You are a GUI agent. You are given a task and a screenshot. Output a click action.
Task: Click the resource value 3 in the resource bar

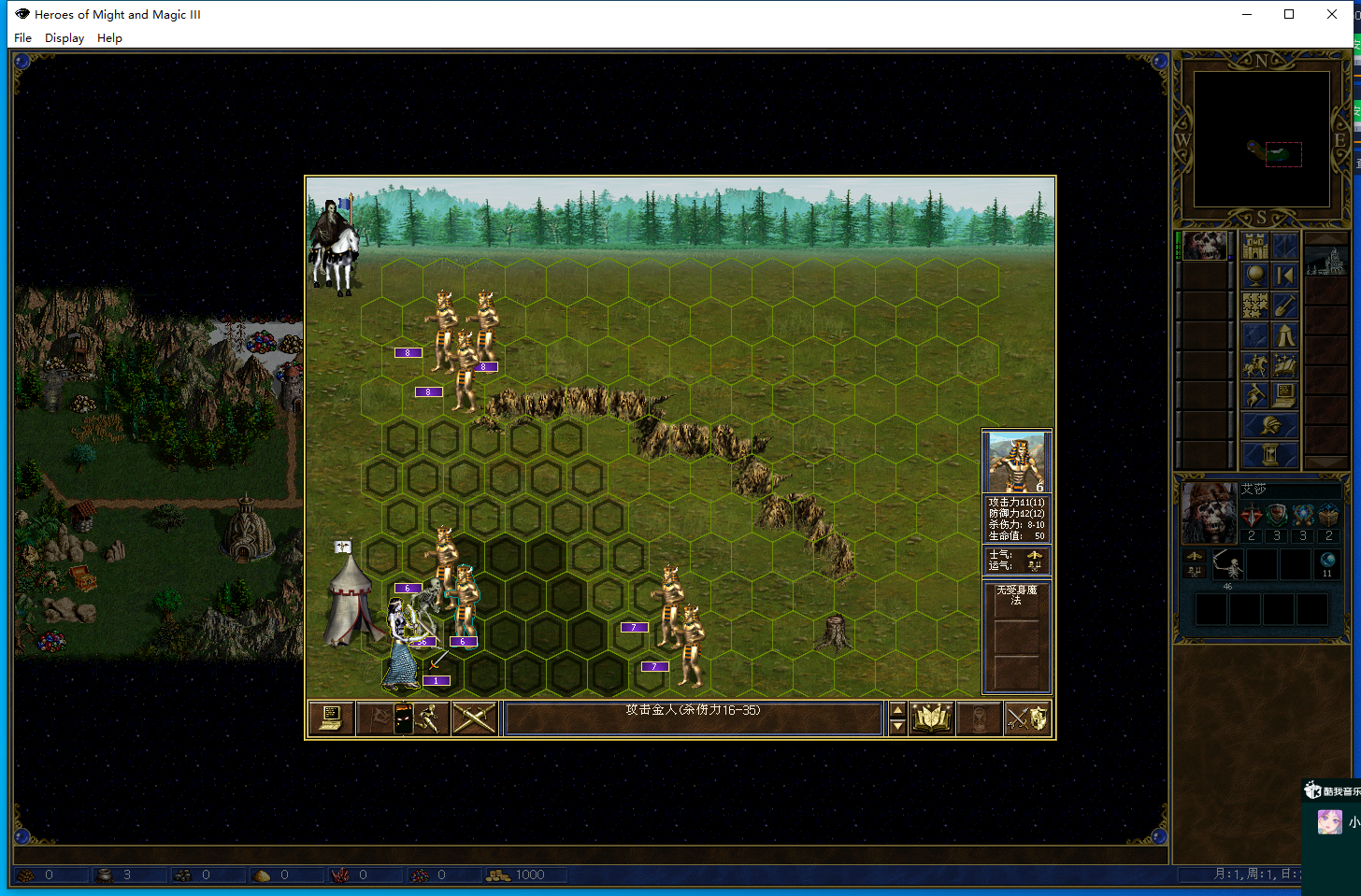(x=127, y=875)
